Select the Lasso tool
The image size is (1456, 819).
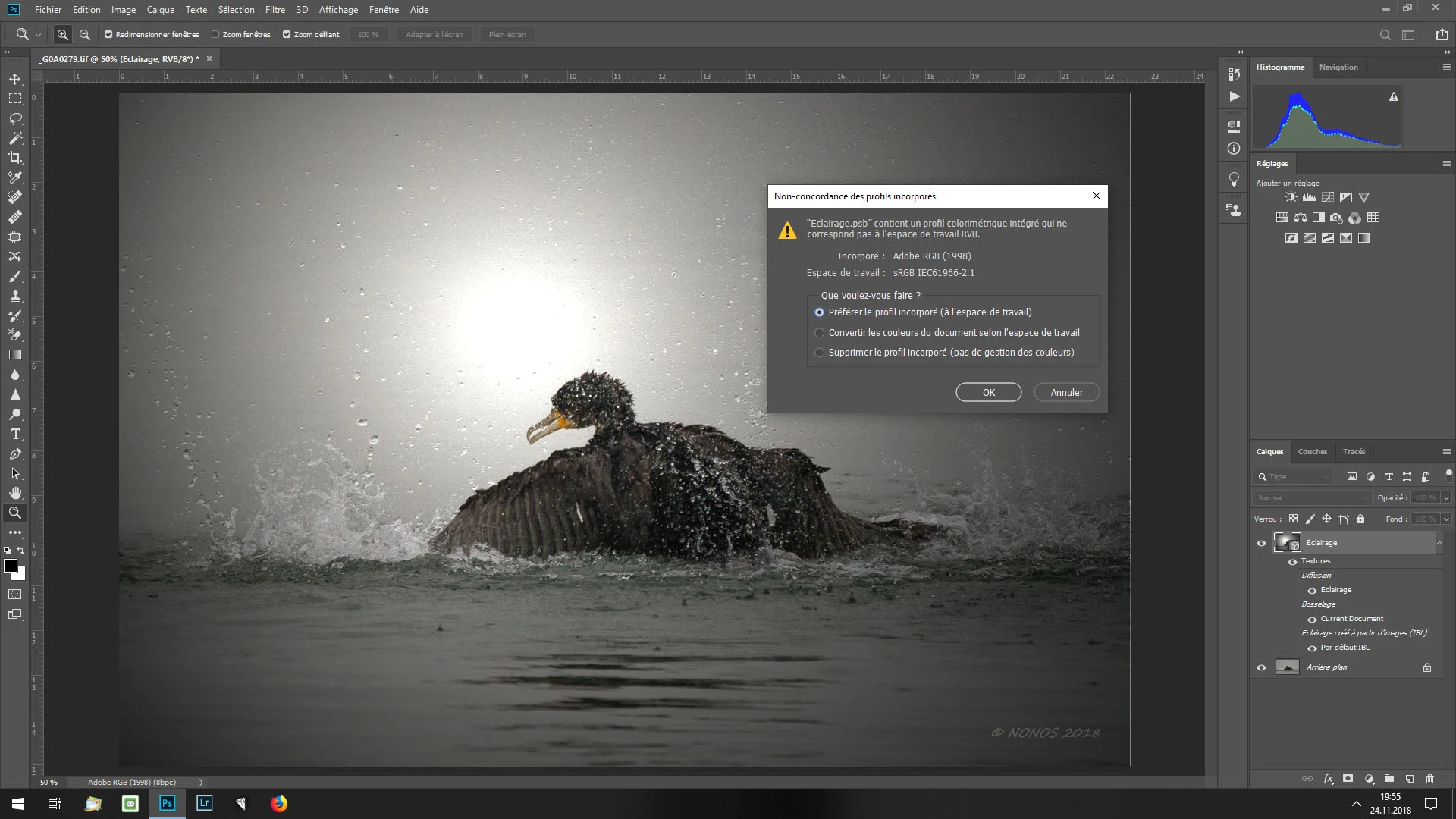(15, 118)
